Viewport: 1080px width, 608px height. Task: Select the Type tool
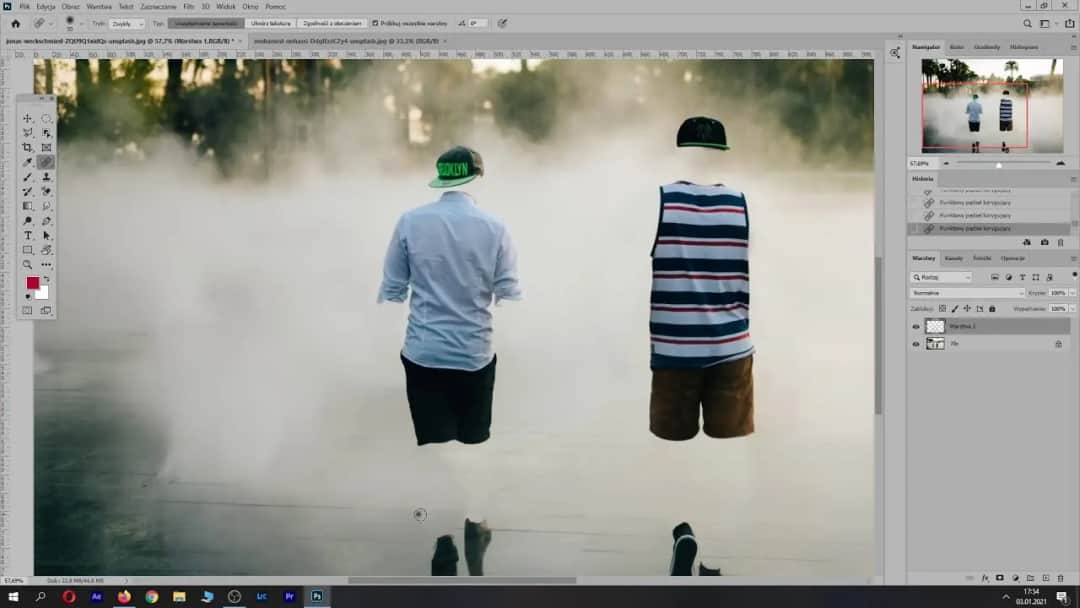[26, 235]
